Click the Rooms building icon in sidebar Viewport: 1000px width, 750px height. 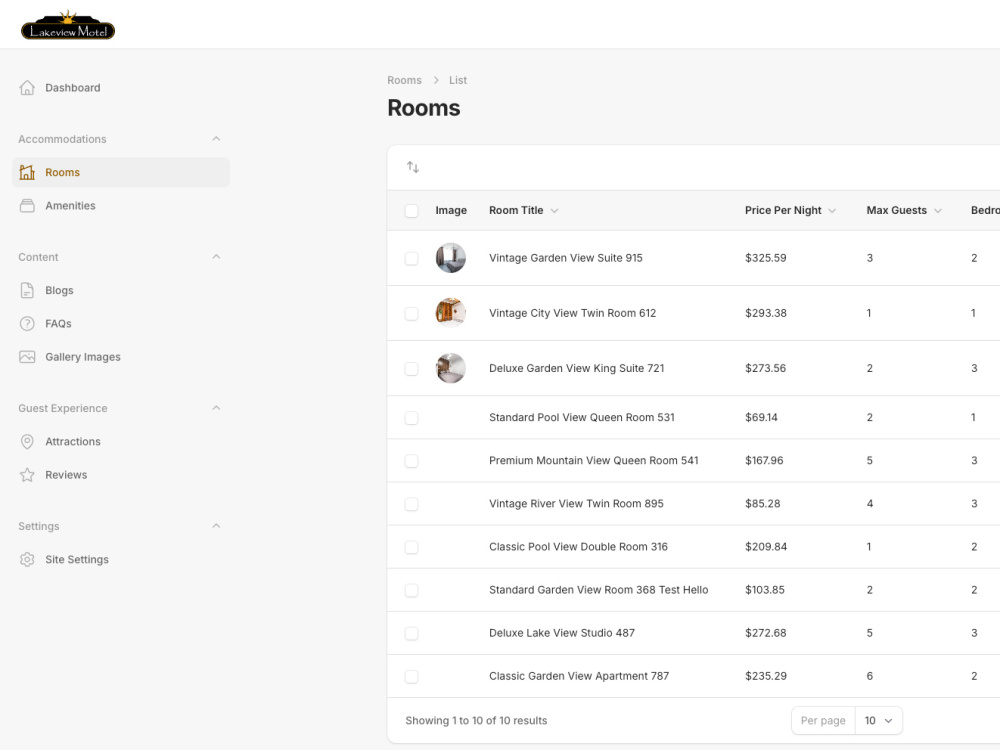27,172
